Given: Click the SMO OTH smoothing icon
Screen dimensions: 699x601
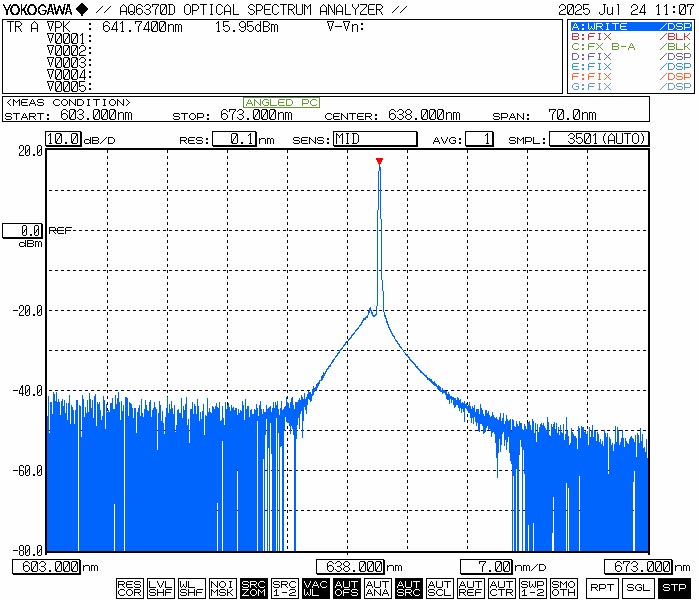Looking at the screenshot, I should [x=563, y=588].
